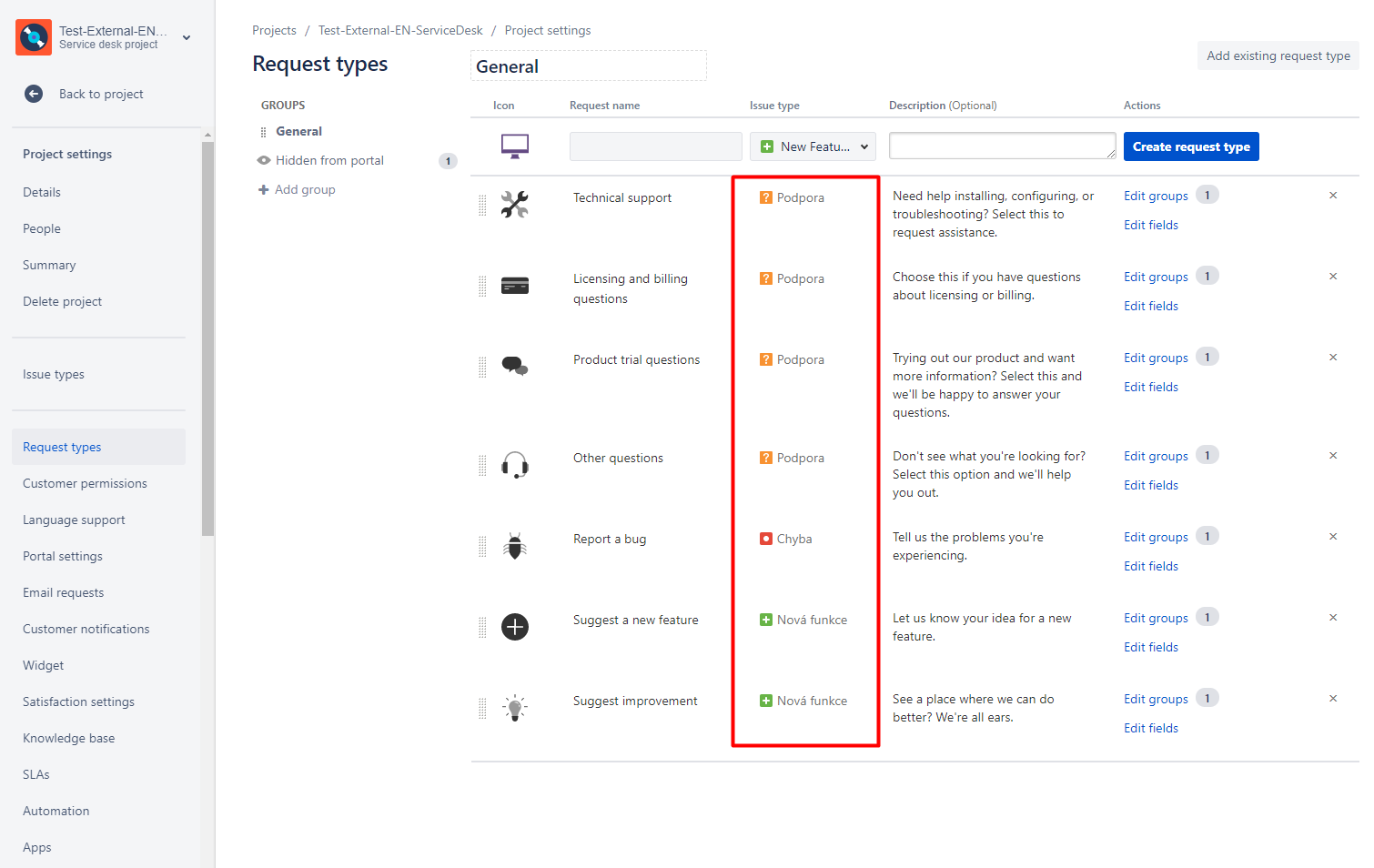
Task: Click the plus circle icon for Suggest feature
Action: (x=515, y=627)
